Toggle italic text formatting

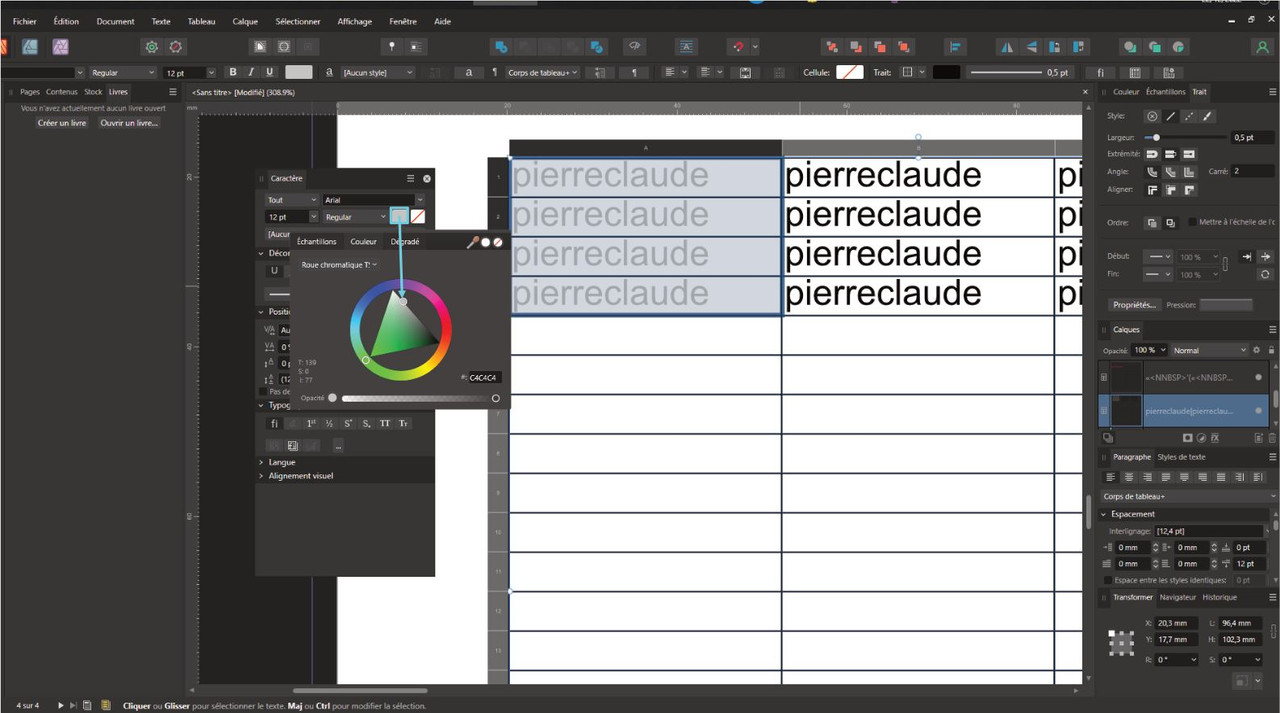click(251, 72)
